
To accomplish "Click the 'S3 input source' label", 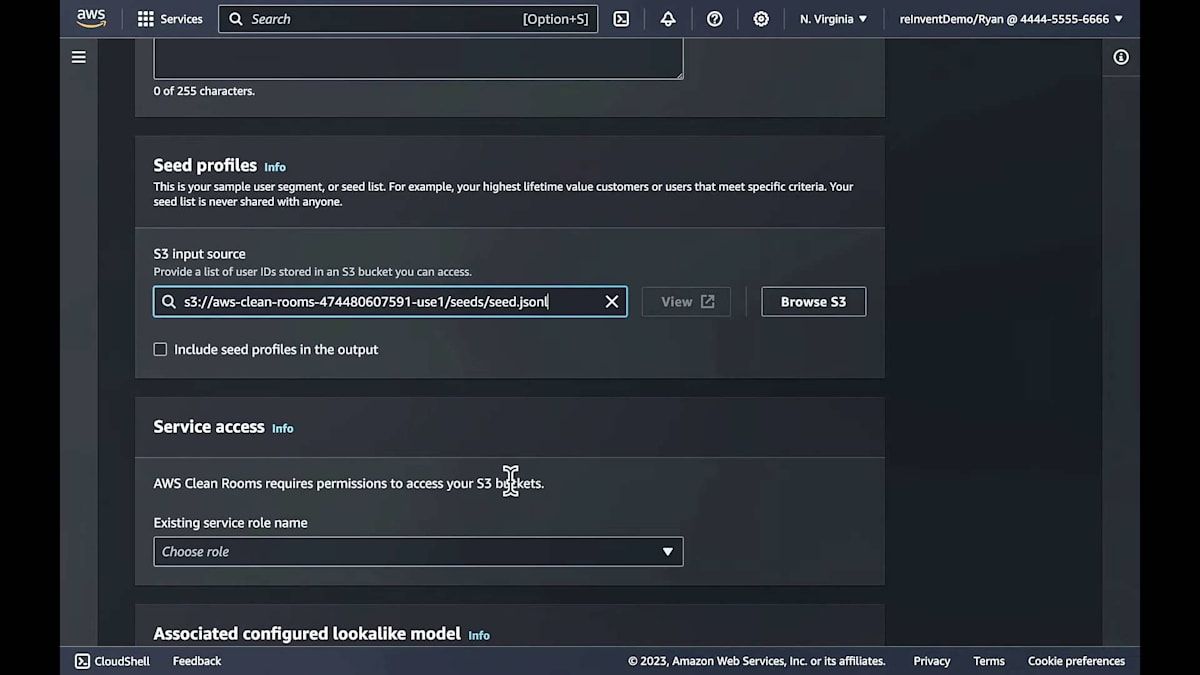I will [x=199, y=254].
